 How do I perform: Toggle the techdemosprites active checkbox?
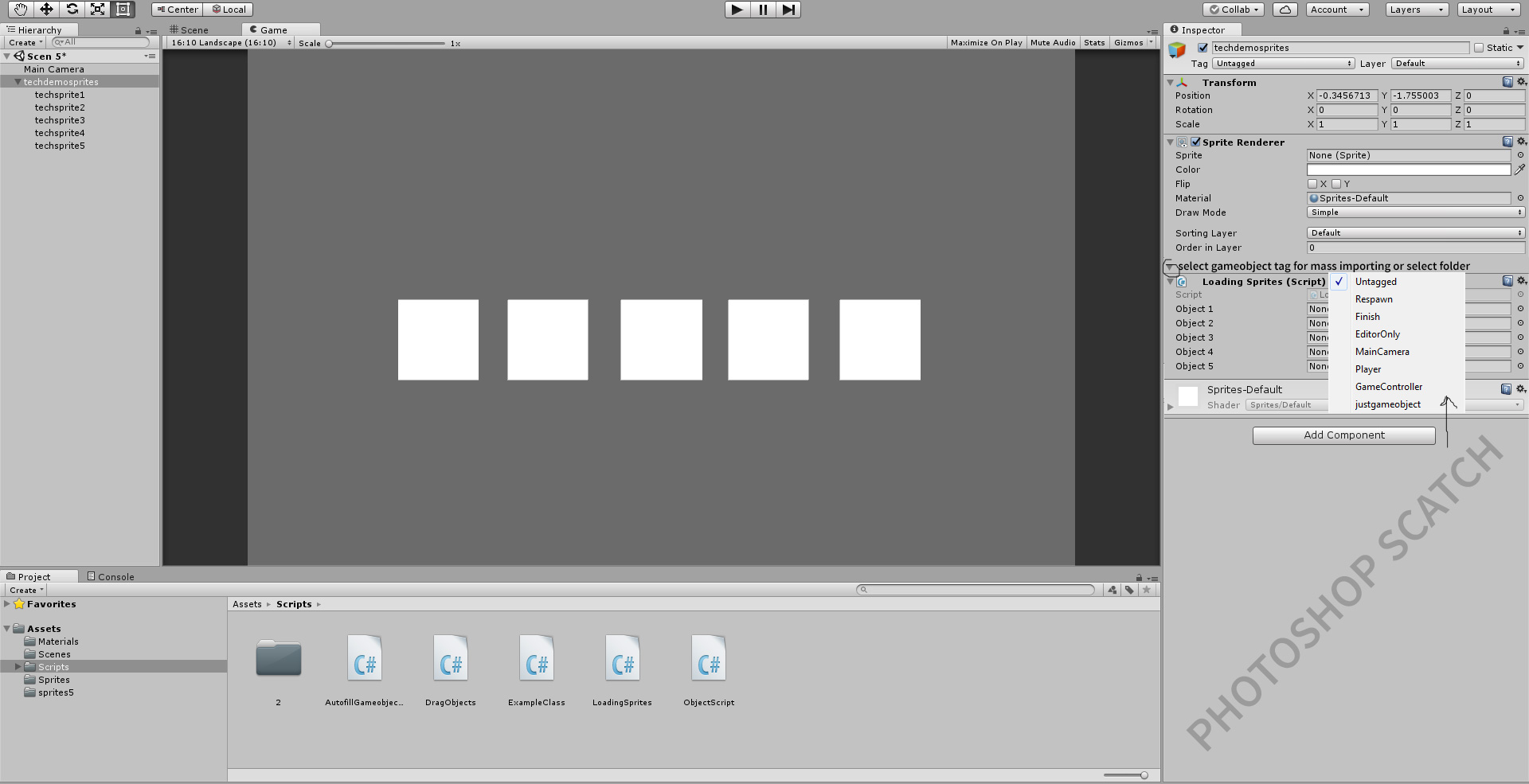(1202, 48)
